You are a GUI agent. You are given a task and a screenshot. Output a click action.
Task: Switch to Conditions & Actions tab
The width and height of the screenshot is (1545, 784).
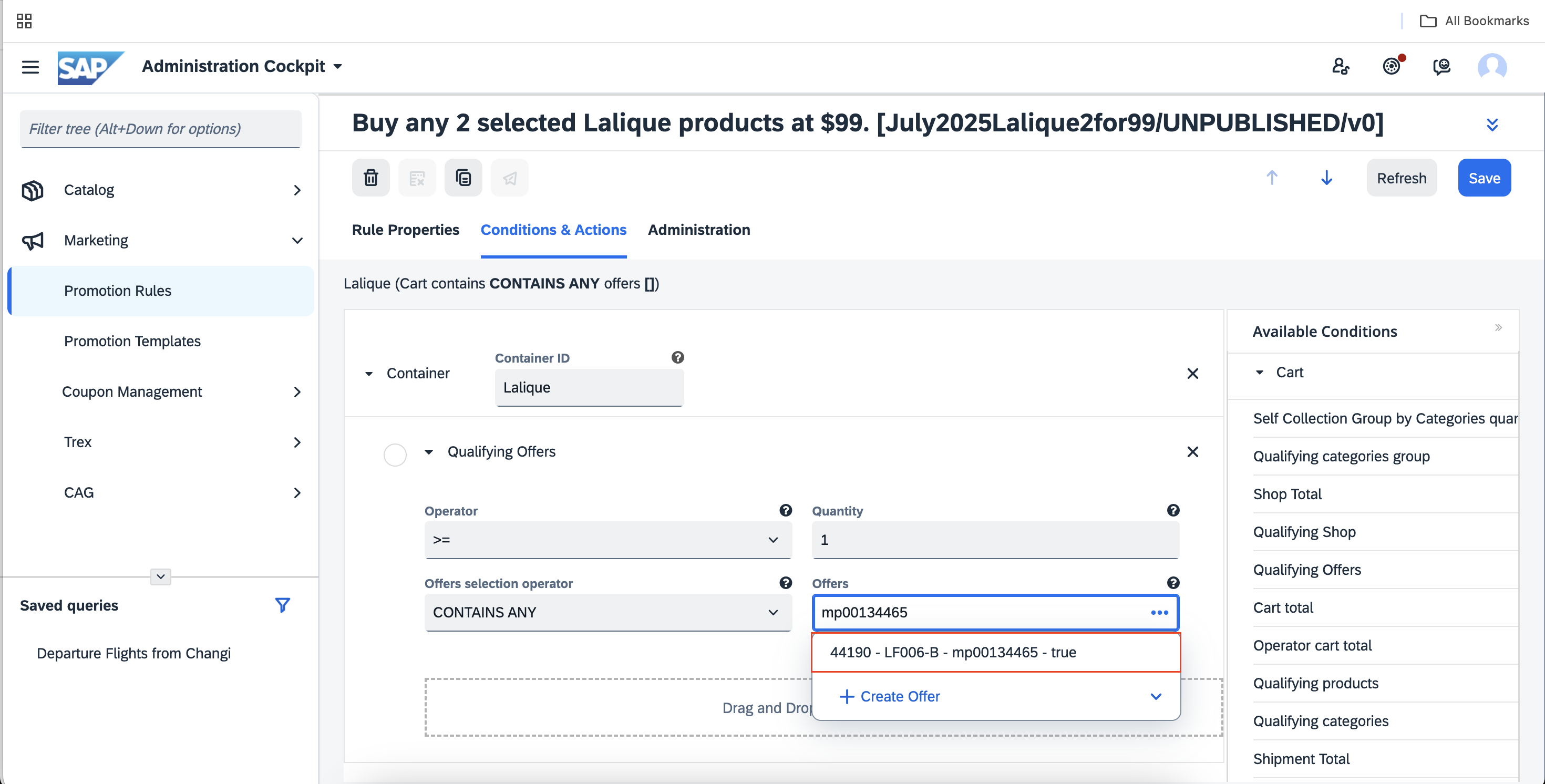click(x=553, y=230)
